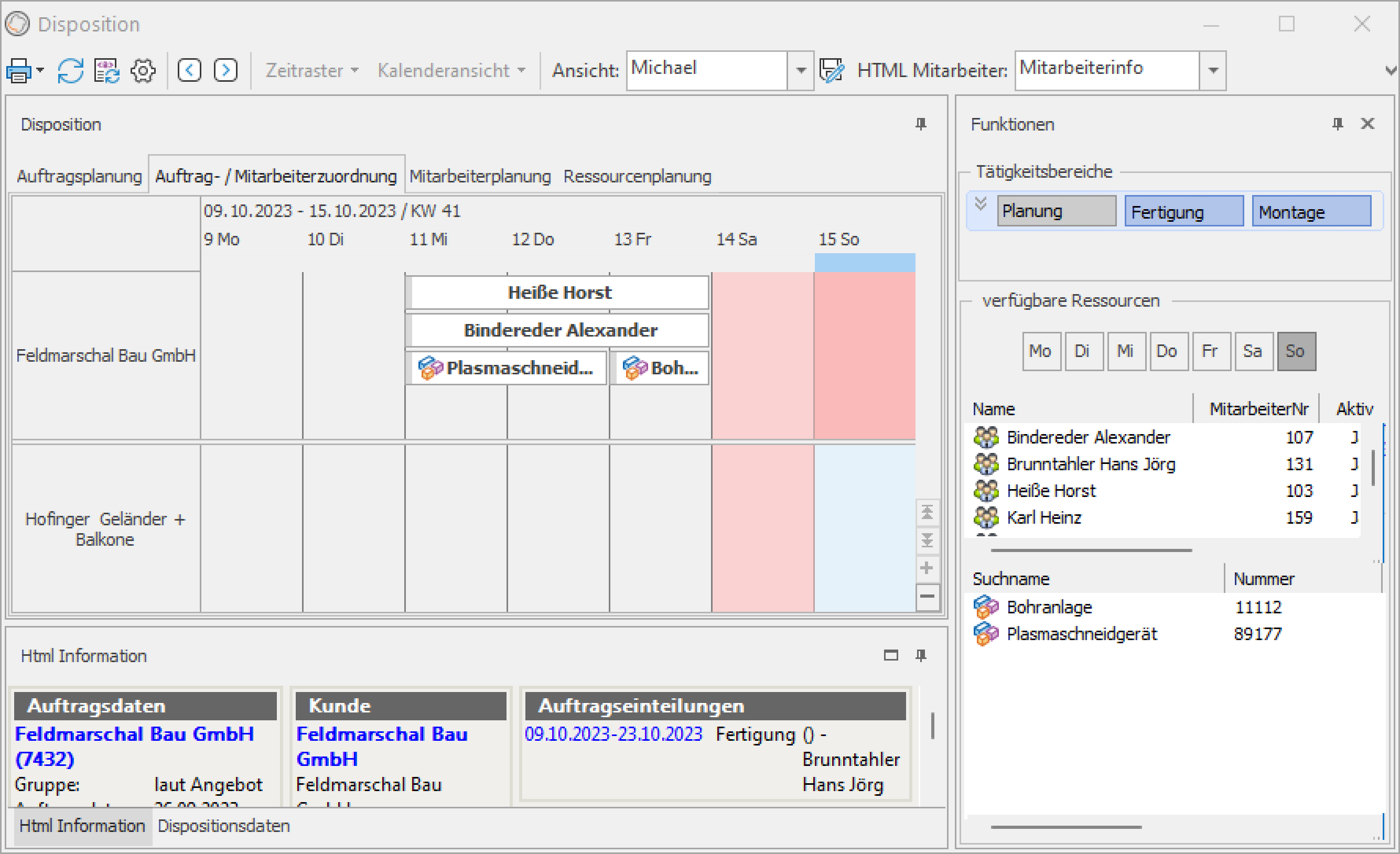
Task: Open the Dispositionsdaten bottom tab
Action: [x=223, y=826]
